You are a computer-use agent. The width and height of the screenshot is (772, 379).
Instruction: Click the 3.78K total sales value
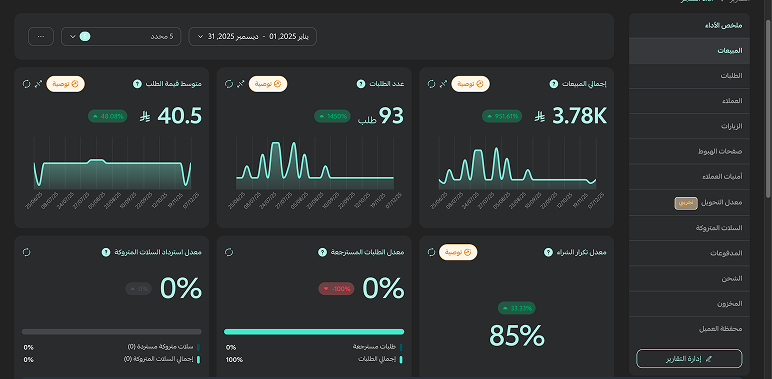tap(579, 117)
